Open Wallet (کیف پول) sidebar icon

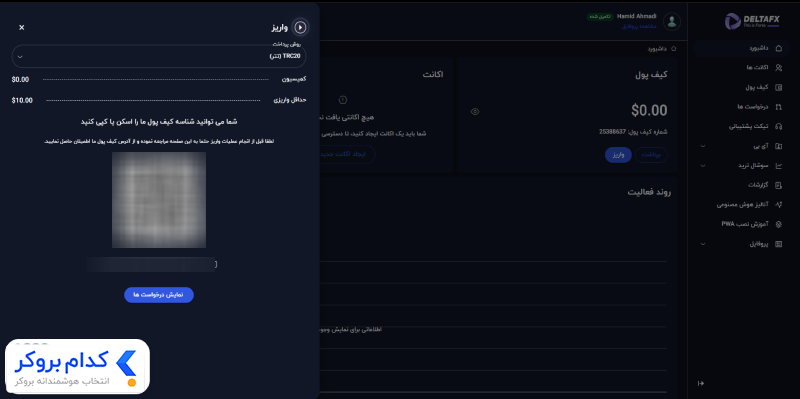[778, 87]
